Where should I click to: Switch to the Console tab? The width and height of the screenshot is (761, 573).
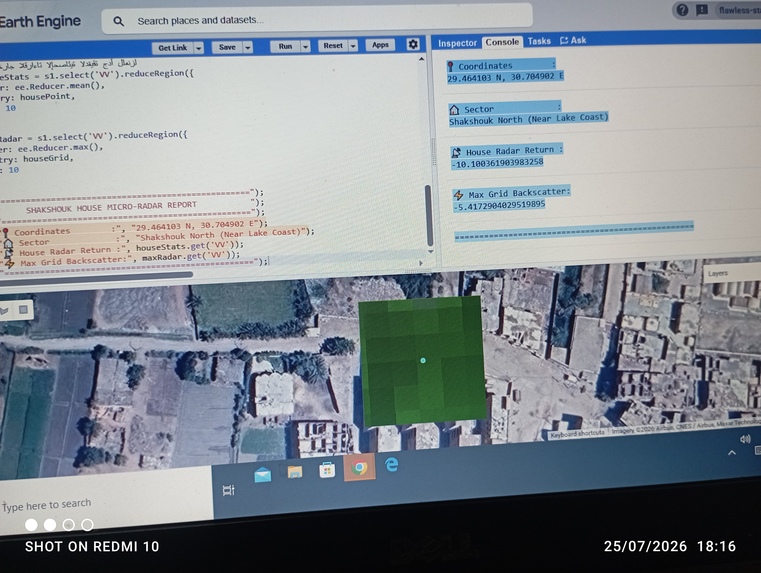click(x=502, y=42)
